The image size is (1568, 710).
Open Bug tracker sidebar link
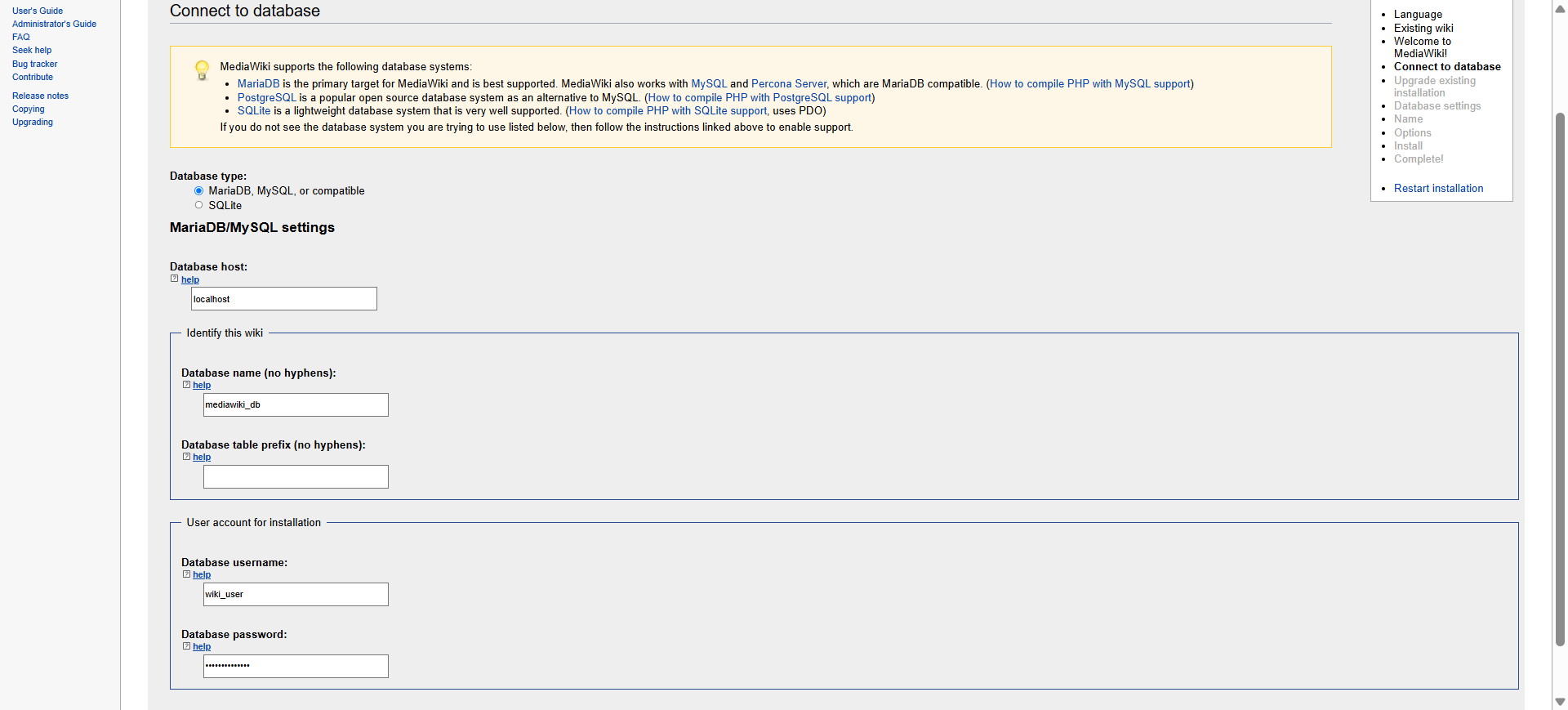pyautogui.click(x=35, y=64)
